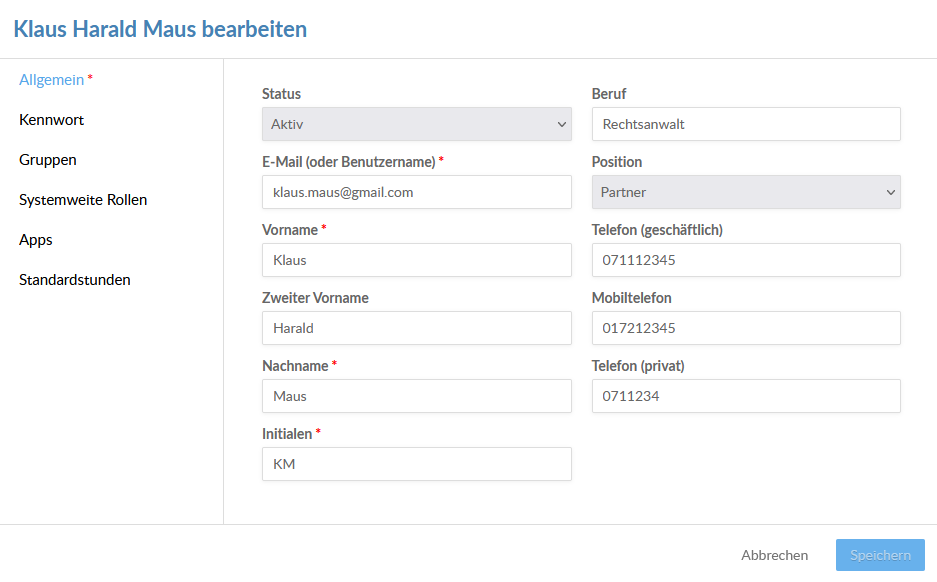The height and width of the screenshot is (582, 937).
Task: Click the Initialen field showing KM
Action: pos(417,464)
